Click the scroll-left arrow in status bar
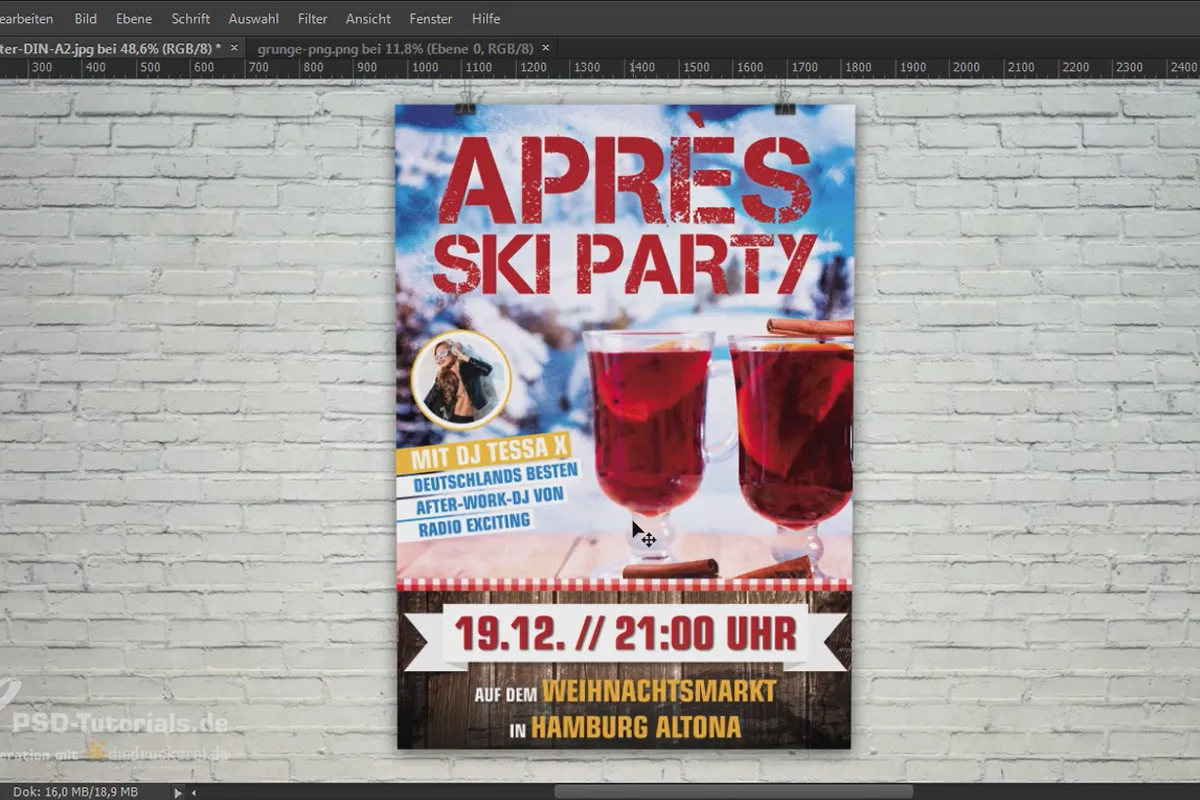Screen dimensions: 1200x800 click(193, 792)
